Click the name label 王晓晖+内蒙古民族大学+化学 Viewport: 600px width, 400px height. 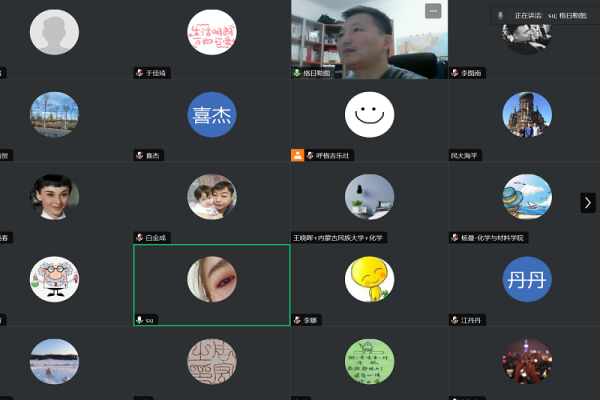click(339, 238)
